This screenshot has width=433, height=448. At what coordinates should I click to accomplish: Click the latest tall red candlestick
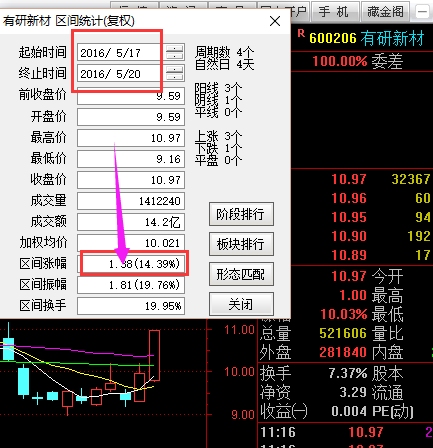point(154,355)
